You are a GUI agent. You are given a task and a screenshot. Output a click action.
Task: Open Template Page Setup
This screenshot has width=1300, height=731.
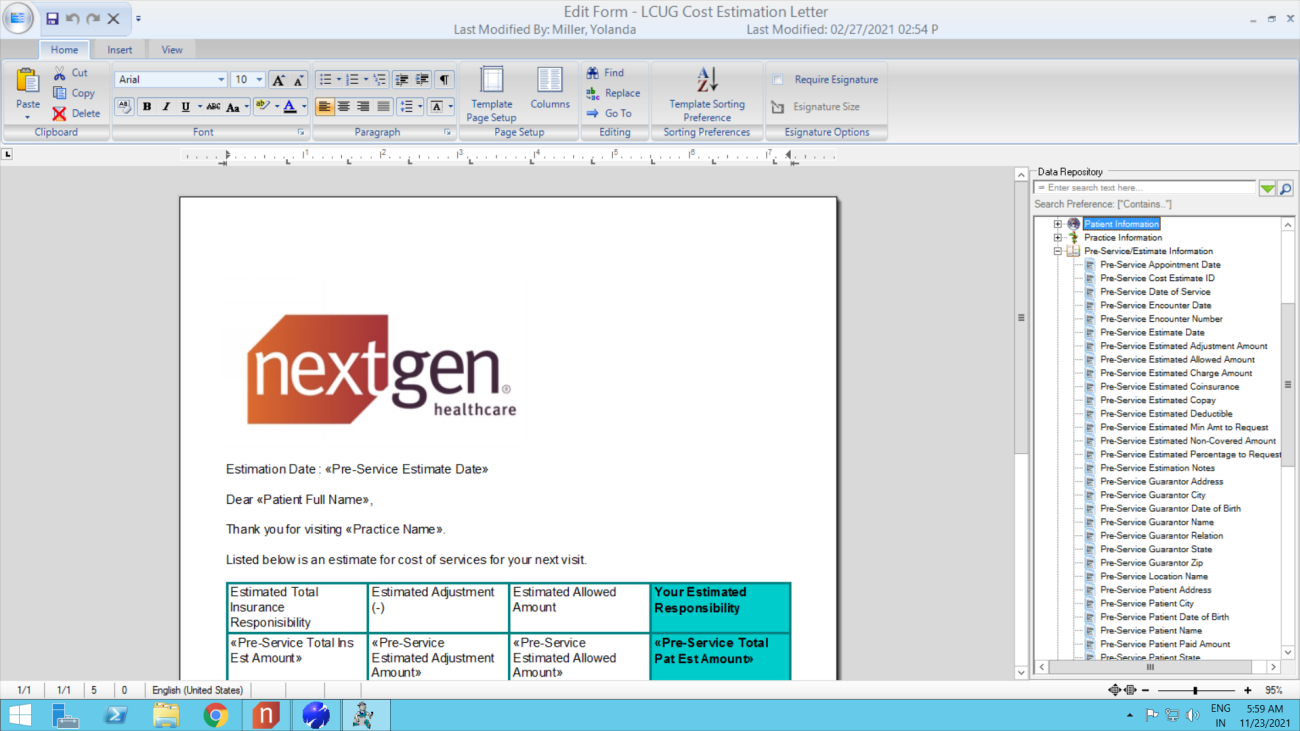click(491, 95)
